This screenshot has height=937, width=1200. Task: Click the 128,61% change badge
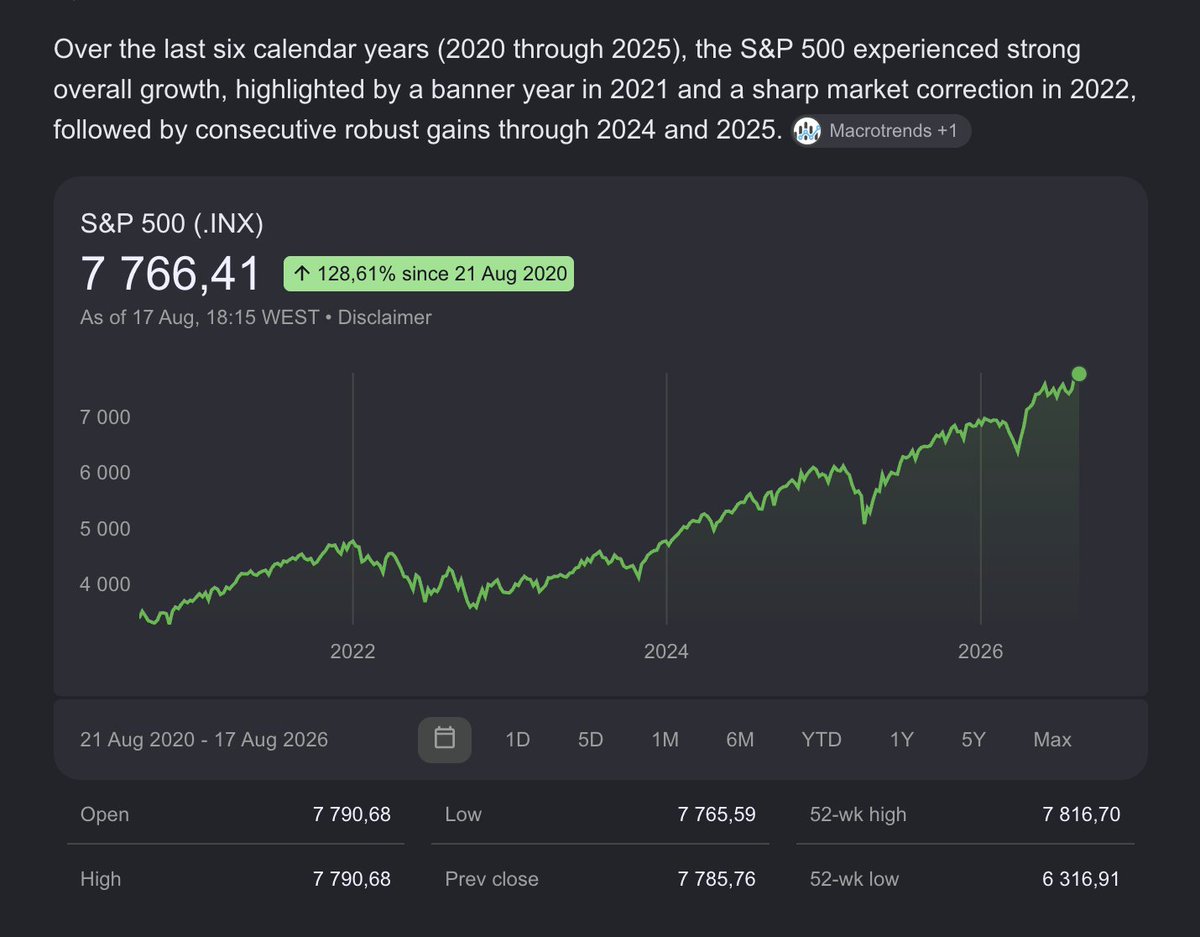[x=429, y=273]
